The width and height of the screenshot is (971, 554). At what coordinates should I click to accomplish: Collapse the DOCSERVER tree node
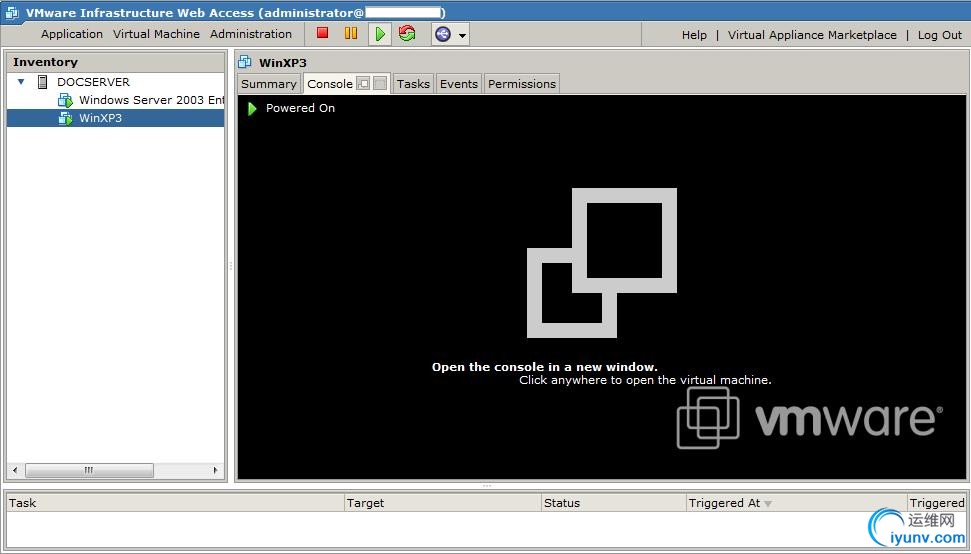(21, 82)
